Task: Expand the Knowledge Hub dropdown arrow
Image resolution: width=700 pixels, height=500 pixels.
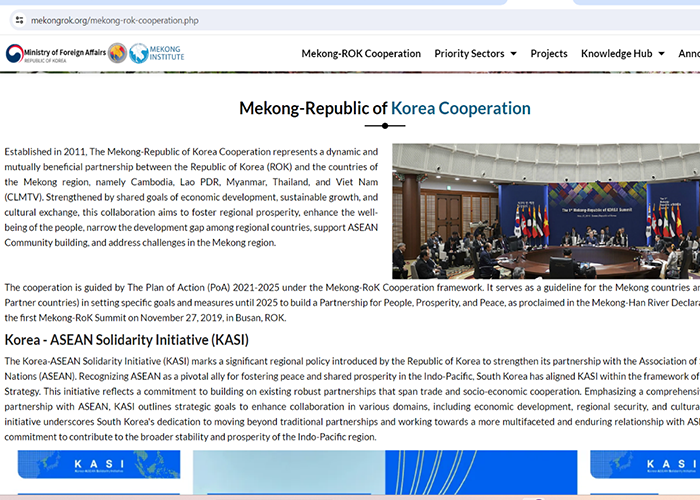Action: coord(661,54)
